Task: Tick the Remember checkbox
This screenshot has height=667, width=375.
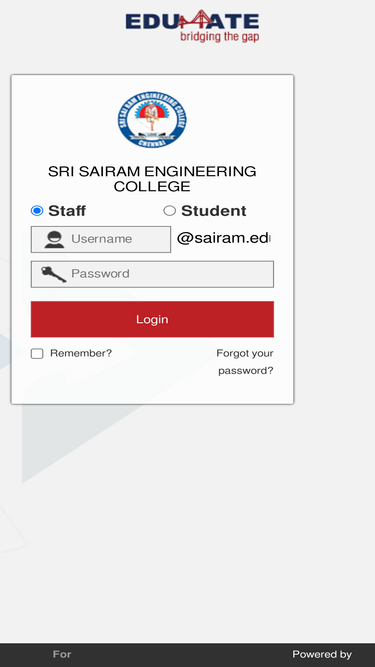Action: (37, 353)
